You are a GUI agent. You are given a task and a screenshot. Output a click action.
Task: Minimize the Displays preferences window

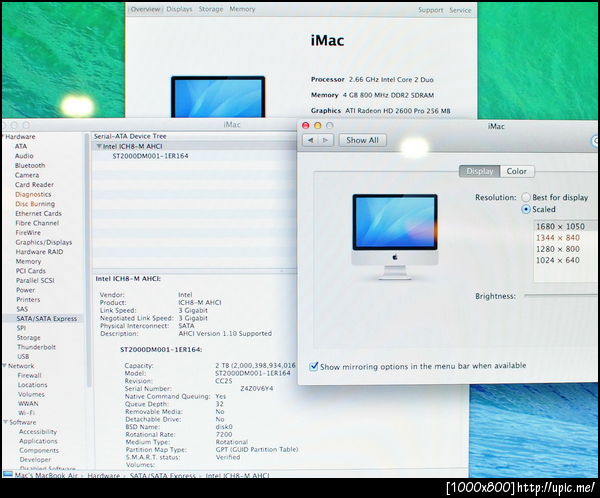pos(318,126)
